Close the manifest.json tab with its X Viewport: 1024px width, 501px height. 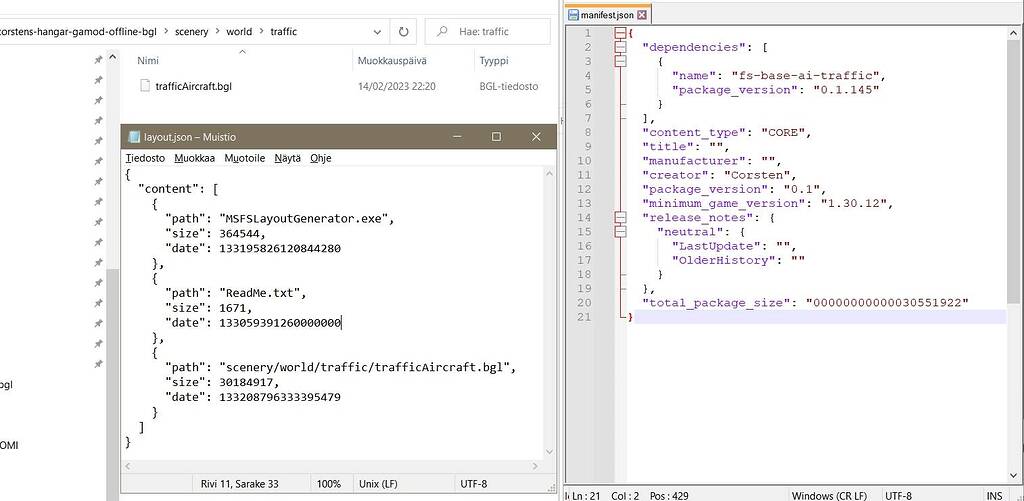coord(642,15)
